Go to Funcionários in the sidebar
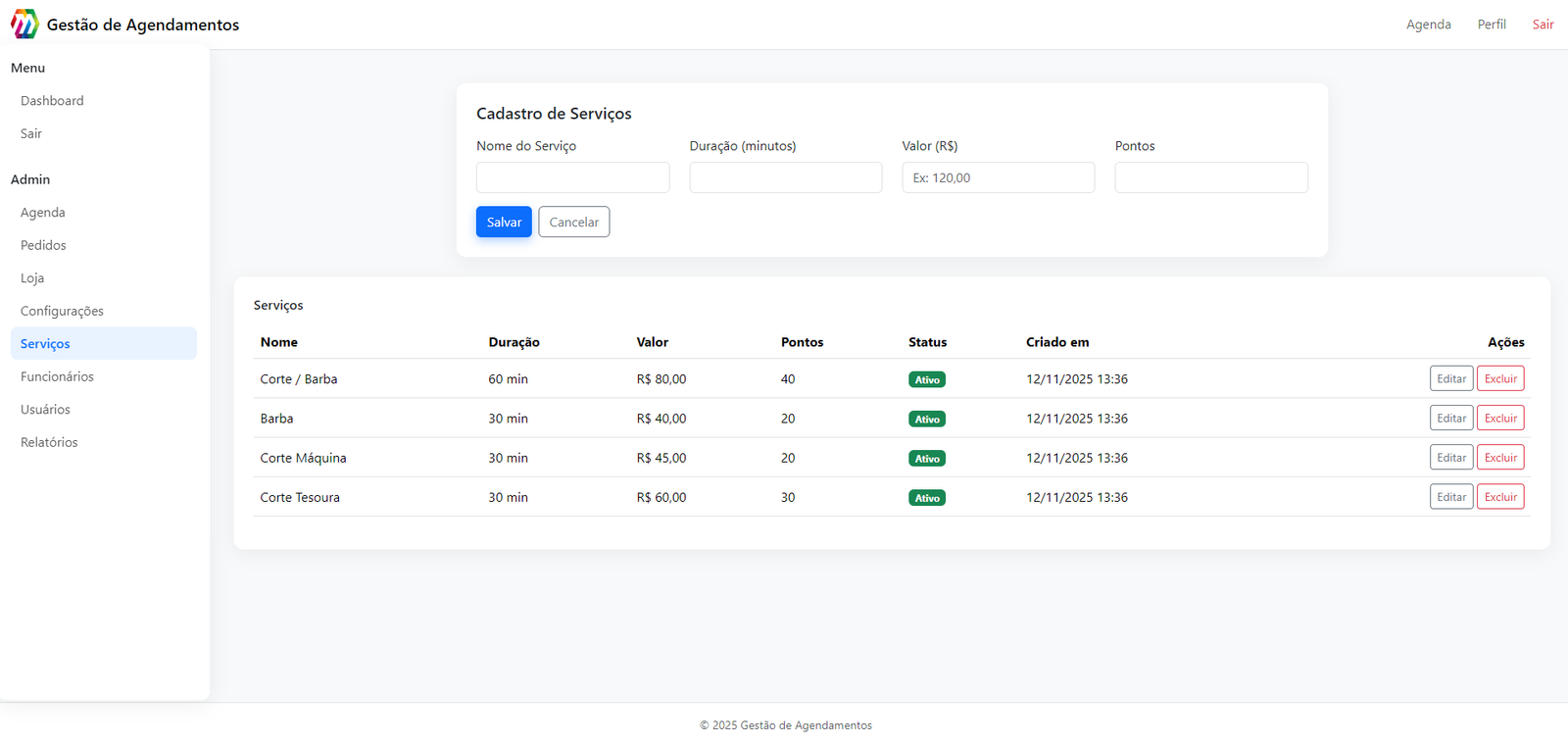Image resolution: width=1568 pixels, height=744 pixels. click(57, 376)
